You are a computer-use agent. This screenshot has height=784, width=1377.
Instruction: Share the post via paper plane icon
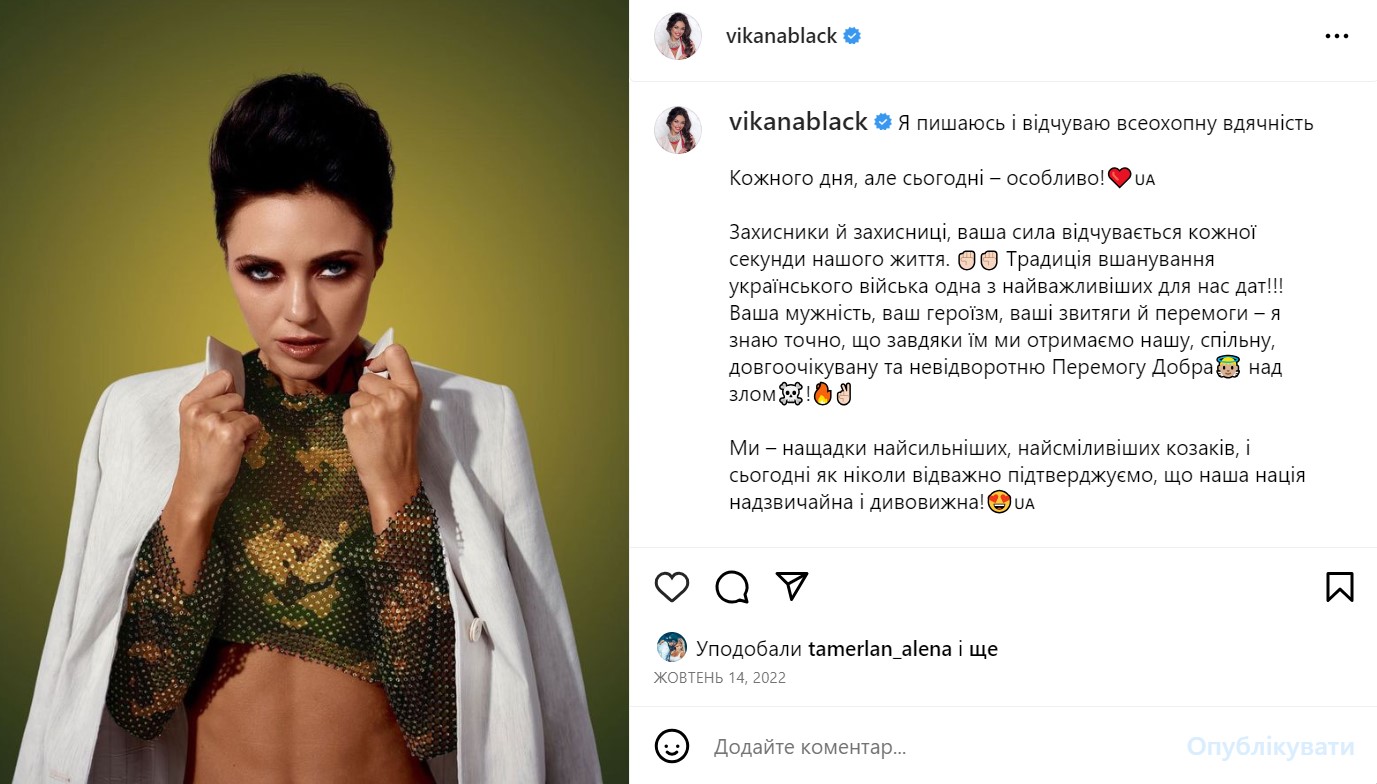792,586
